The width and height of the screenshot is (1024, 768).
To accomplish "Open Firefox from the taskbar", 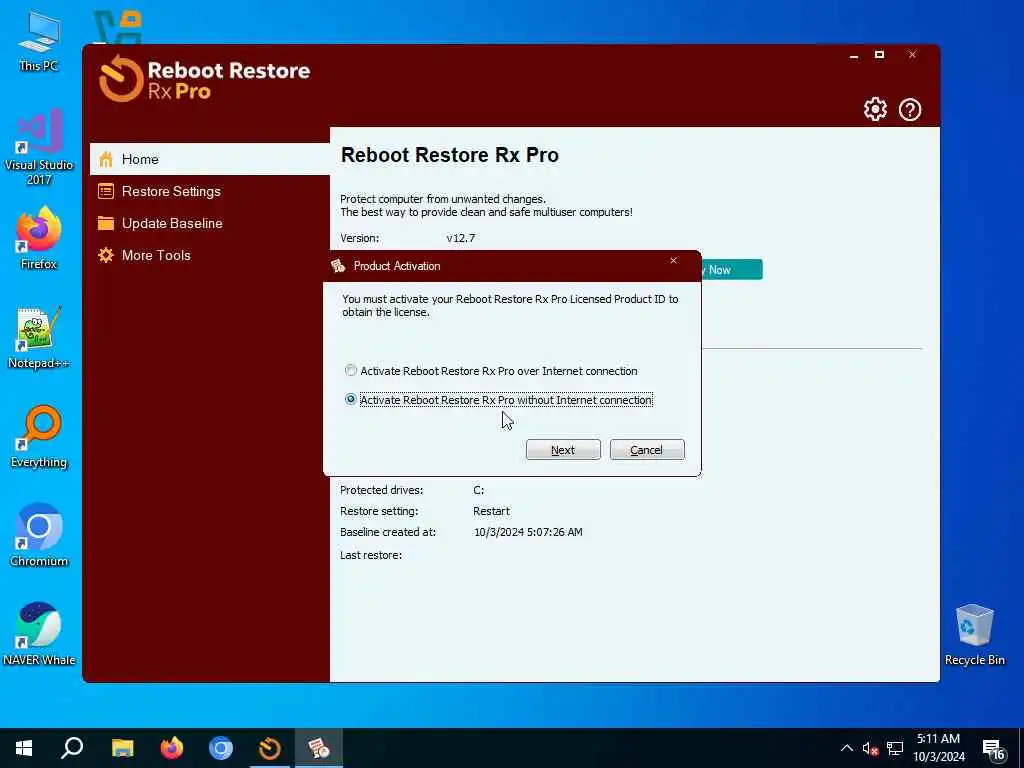I will [x=172, y=748].
